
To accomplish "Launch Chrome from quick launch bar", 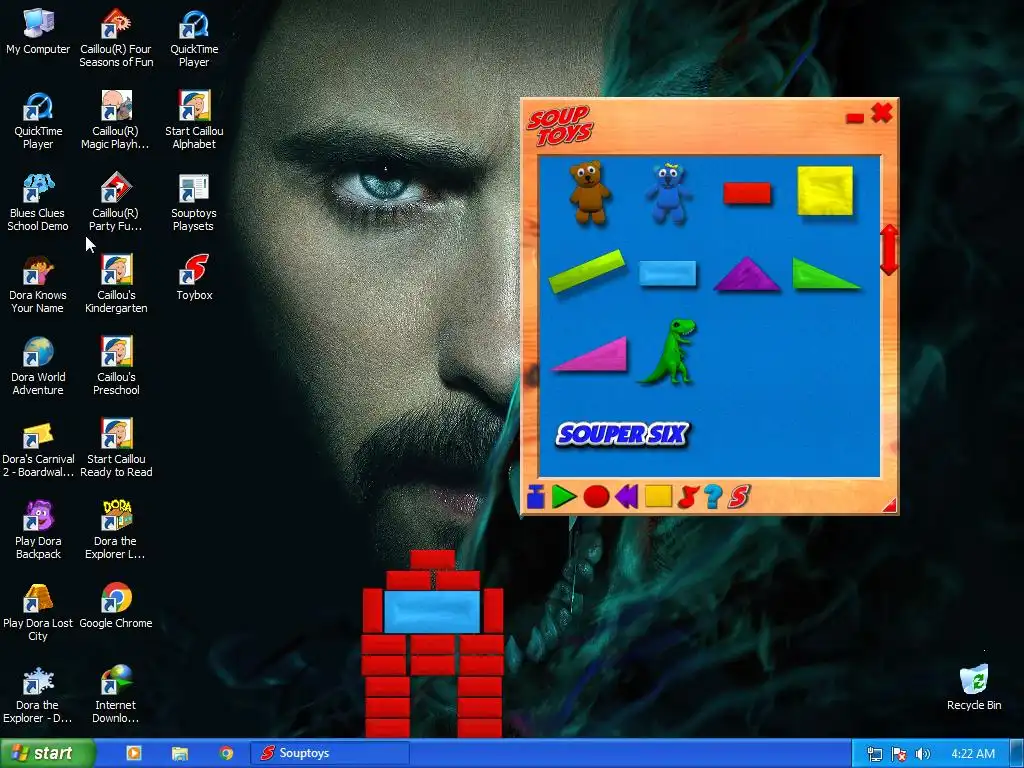I will 227,754.
